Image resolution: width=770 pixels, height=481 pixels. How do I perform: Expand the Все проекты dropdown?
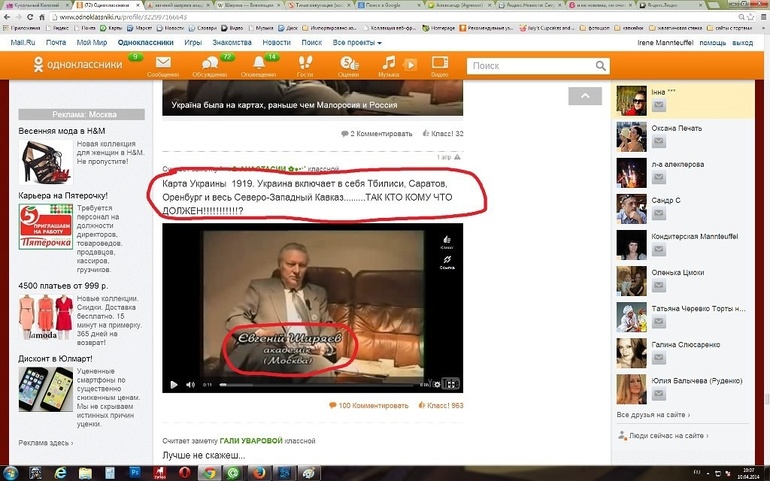click(357, 43)
